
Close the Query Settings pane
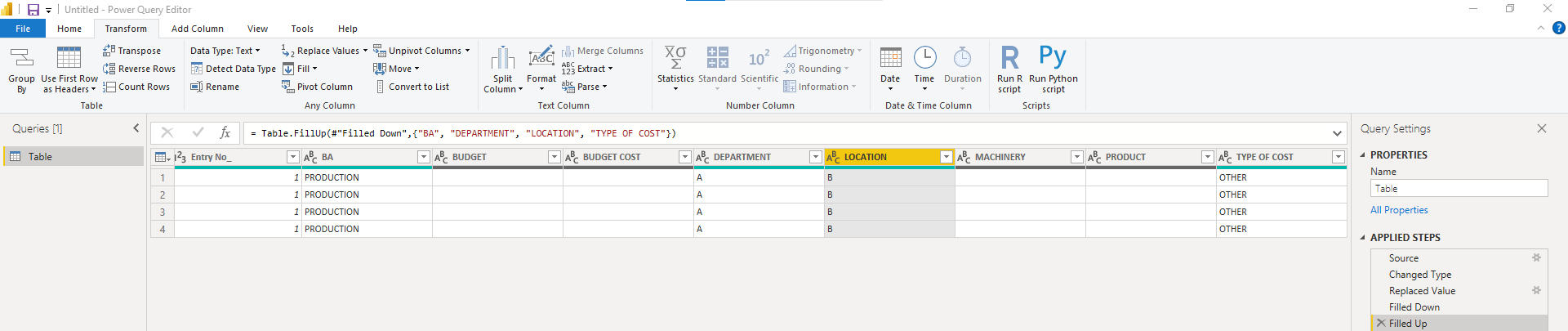tap(1542, 128)
